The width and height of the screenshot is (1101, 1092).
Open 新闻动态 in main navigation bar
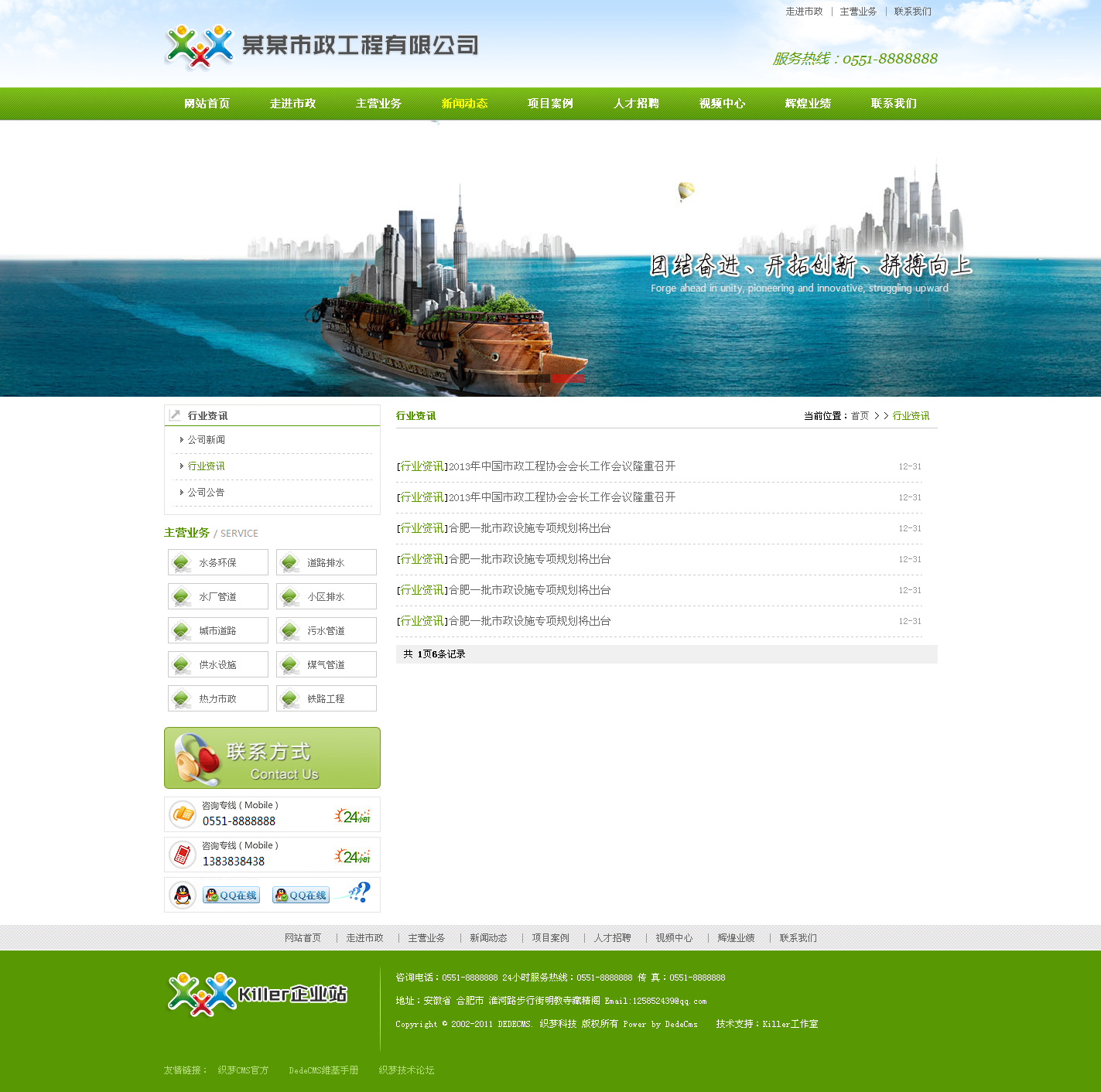point(464,104)
